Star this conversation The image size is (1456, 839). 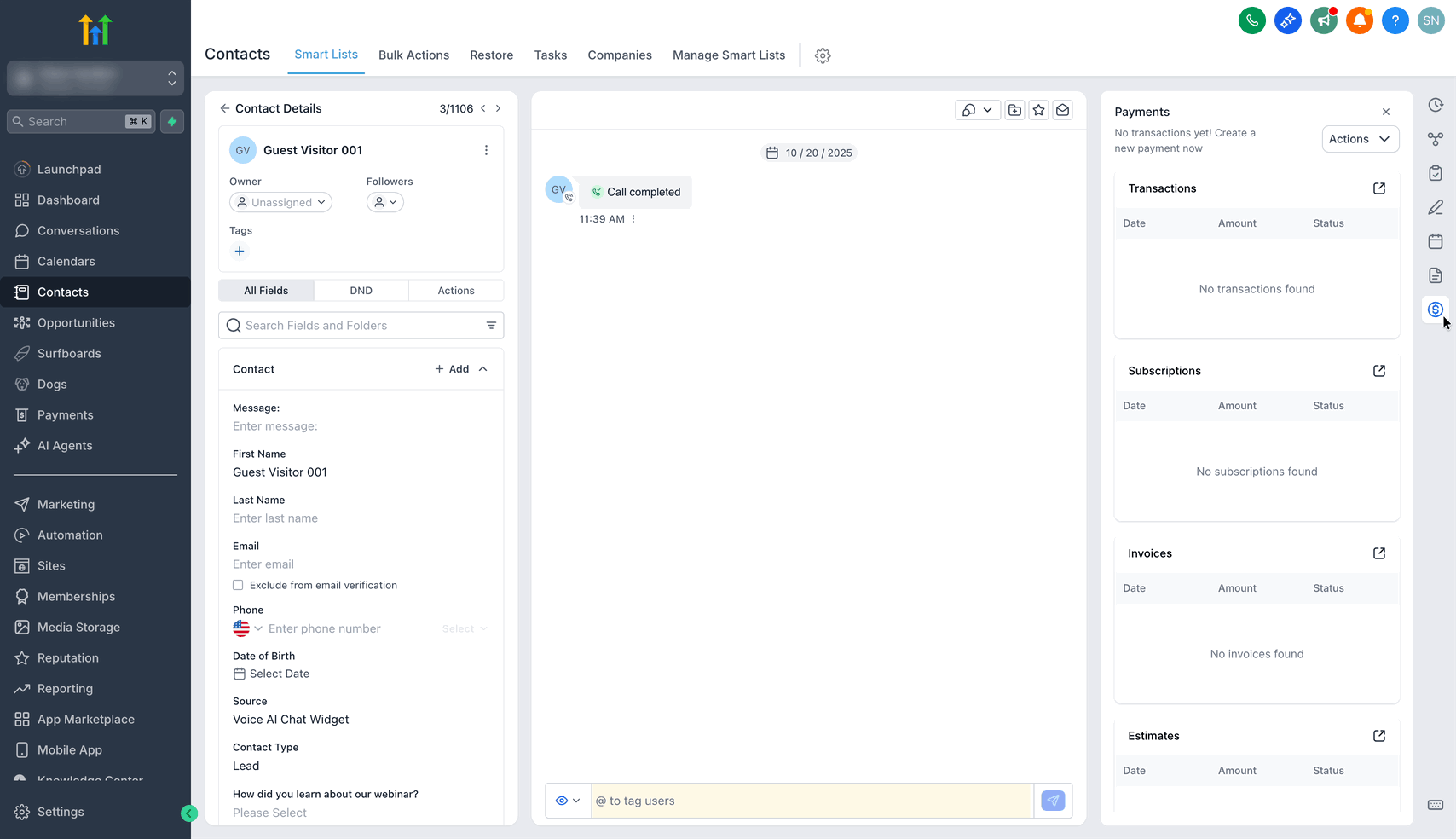(x=1038, y=110)
